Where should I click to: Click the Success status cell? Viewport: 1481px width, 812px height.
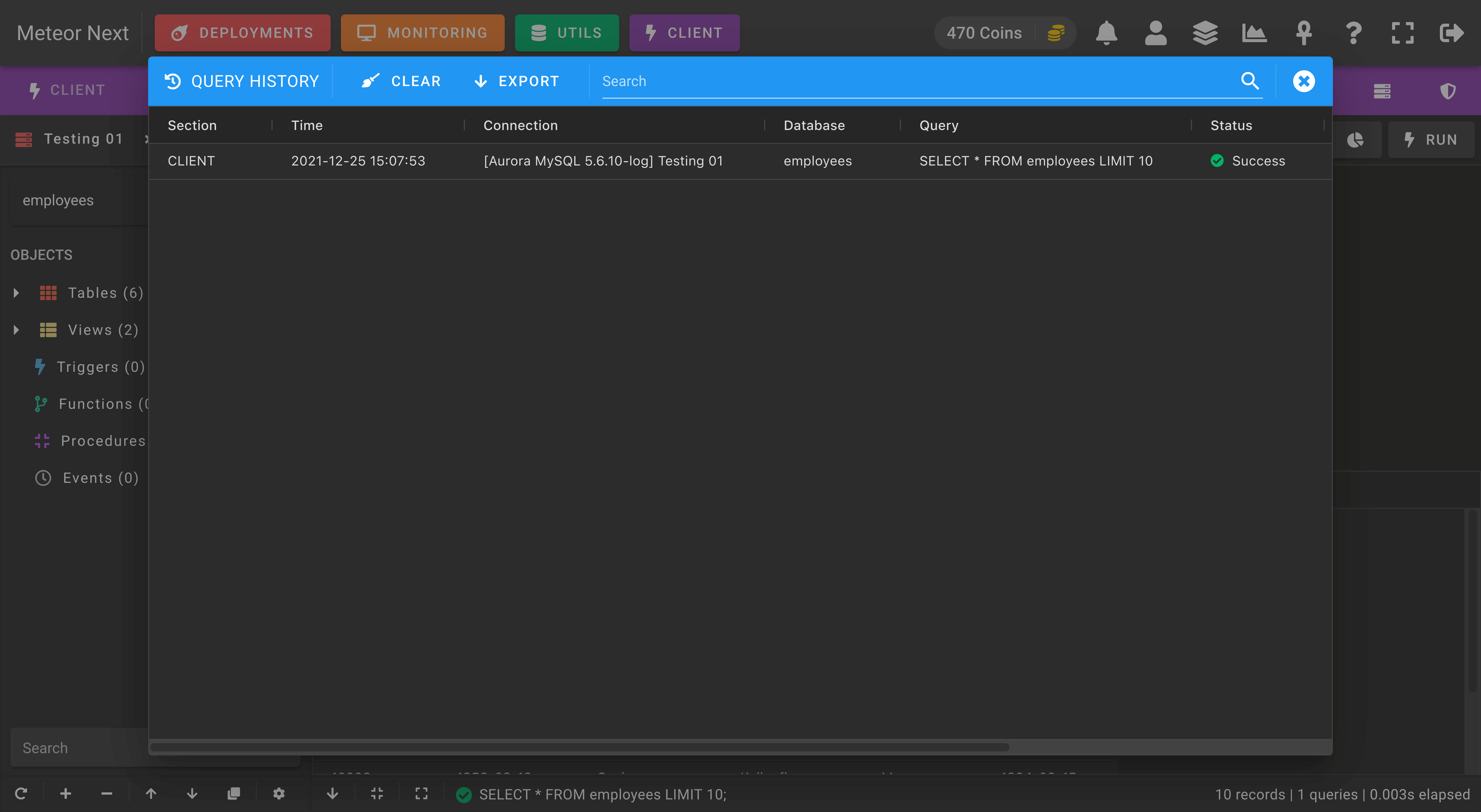(1248, 161)
